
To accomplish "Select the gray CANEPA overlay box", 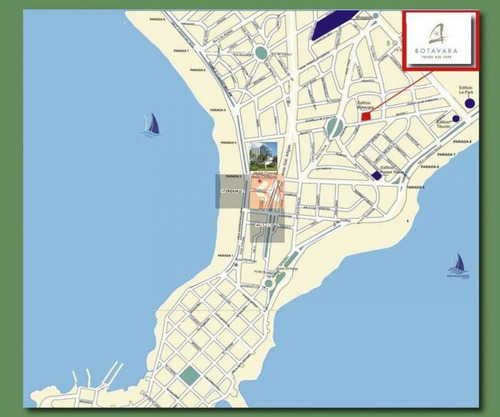I will pyautogui.click(x=267, y=226).
